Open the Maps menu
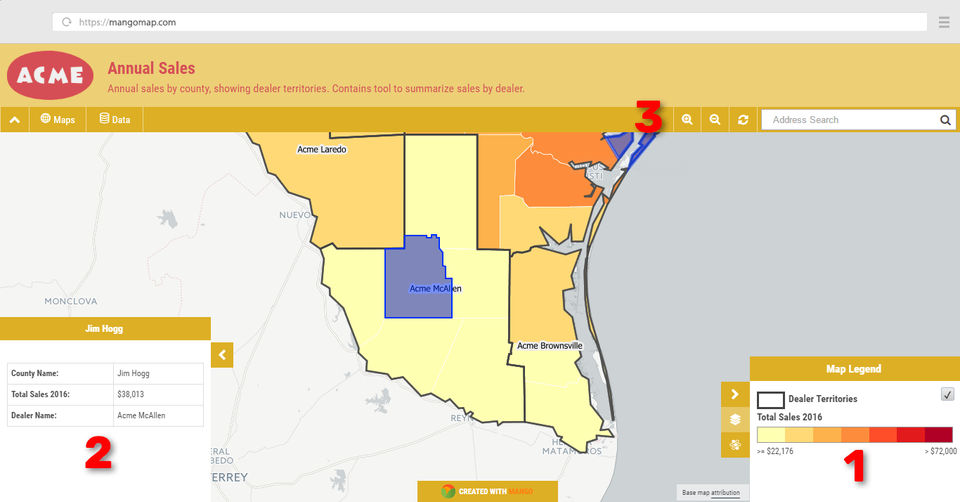 click(58, 119)
